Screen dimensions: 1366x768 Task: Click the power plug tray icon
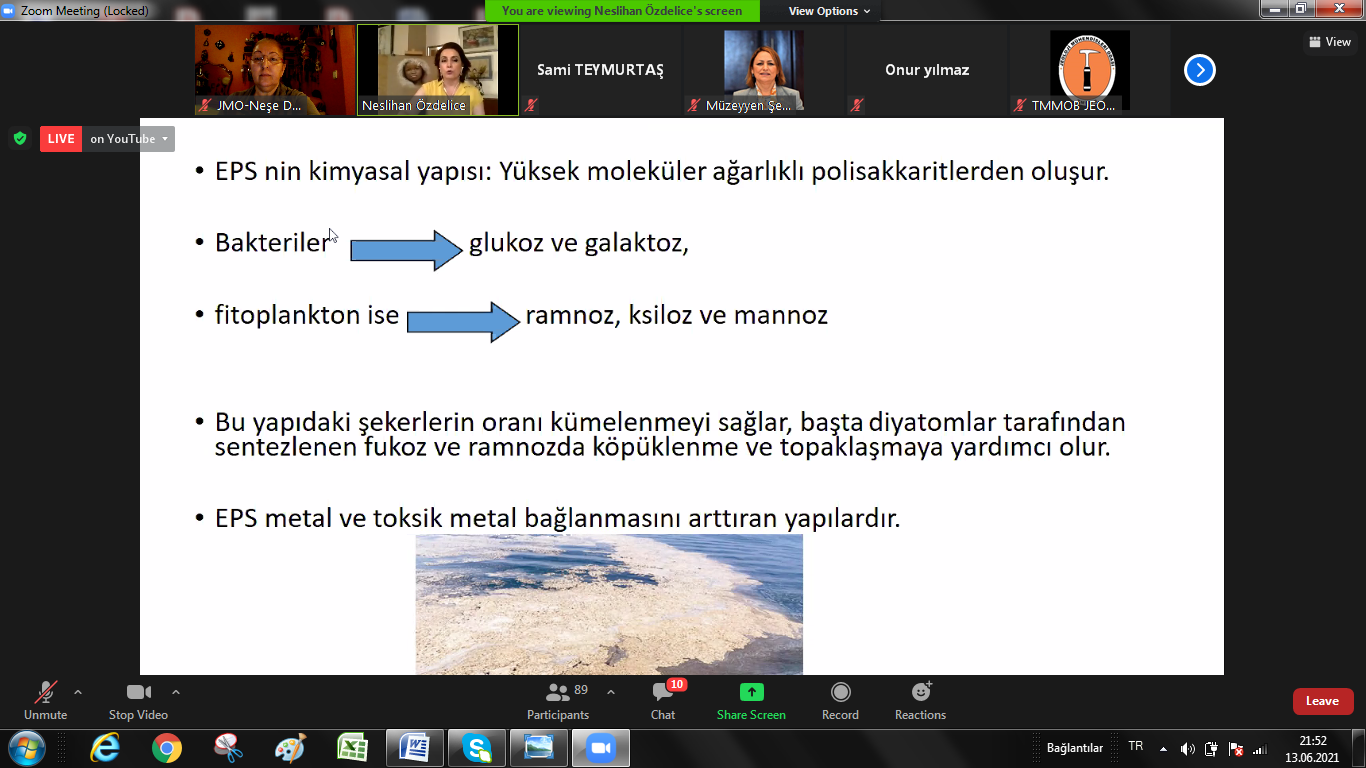point(1212,748)
